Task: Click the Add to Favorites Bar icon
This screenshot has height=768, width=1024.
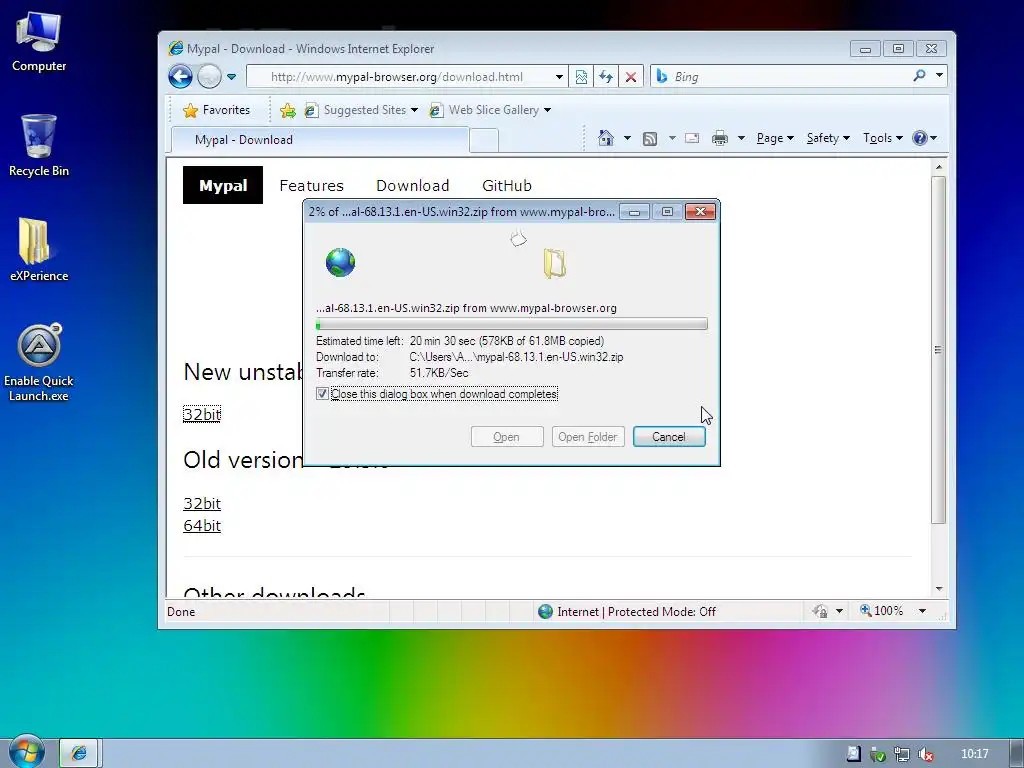Action: click(287, 110)
